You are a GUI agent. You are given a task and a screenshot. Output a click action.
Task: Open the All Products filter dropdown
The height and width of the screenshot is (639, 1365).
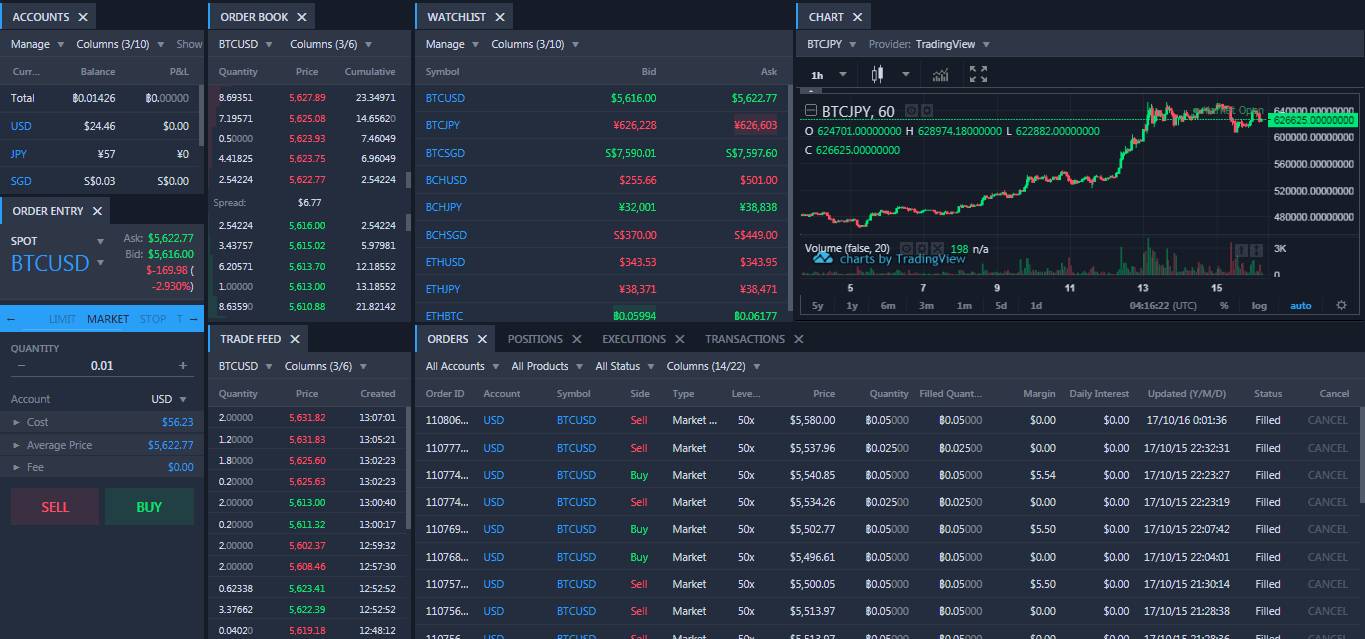(x=547, y=366)
